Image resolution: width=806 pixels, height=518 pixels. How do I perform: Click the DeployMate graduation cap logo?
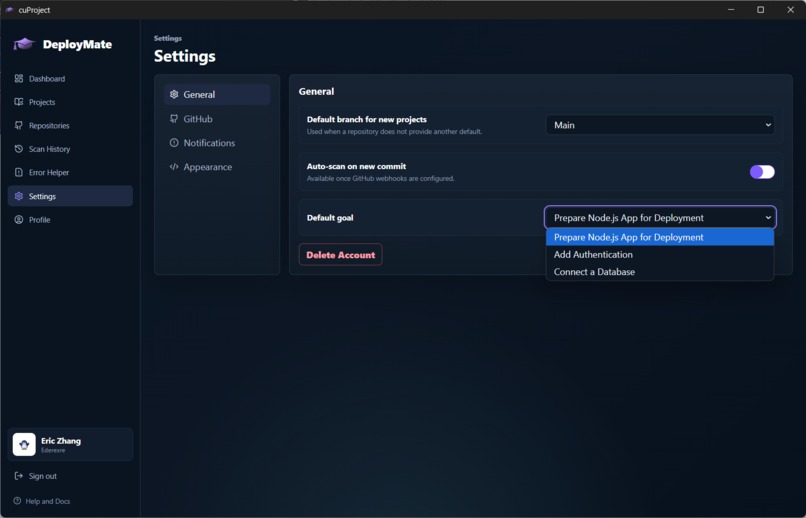click(x=24, y=44)
